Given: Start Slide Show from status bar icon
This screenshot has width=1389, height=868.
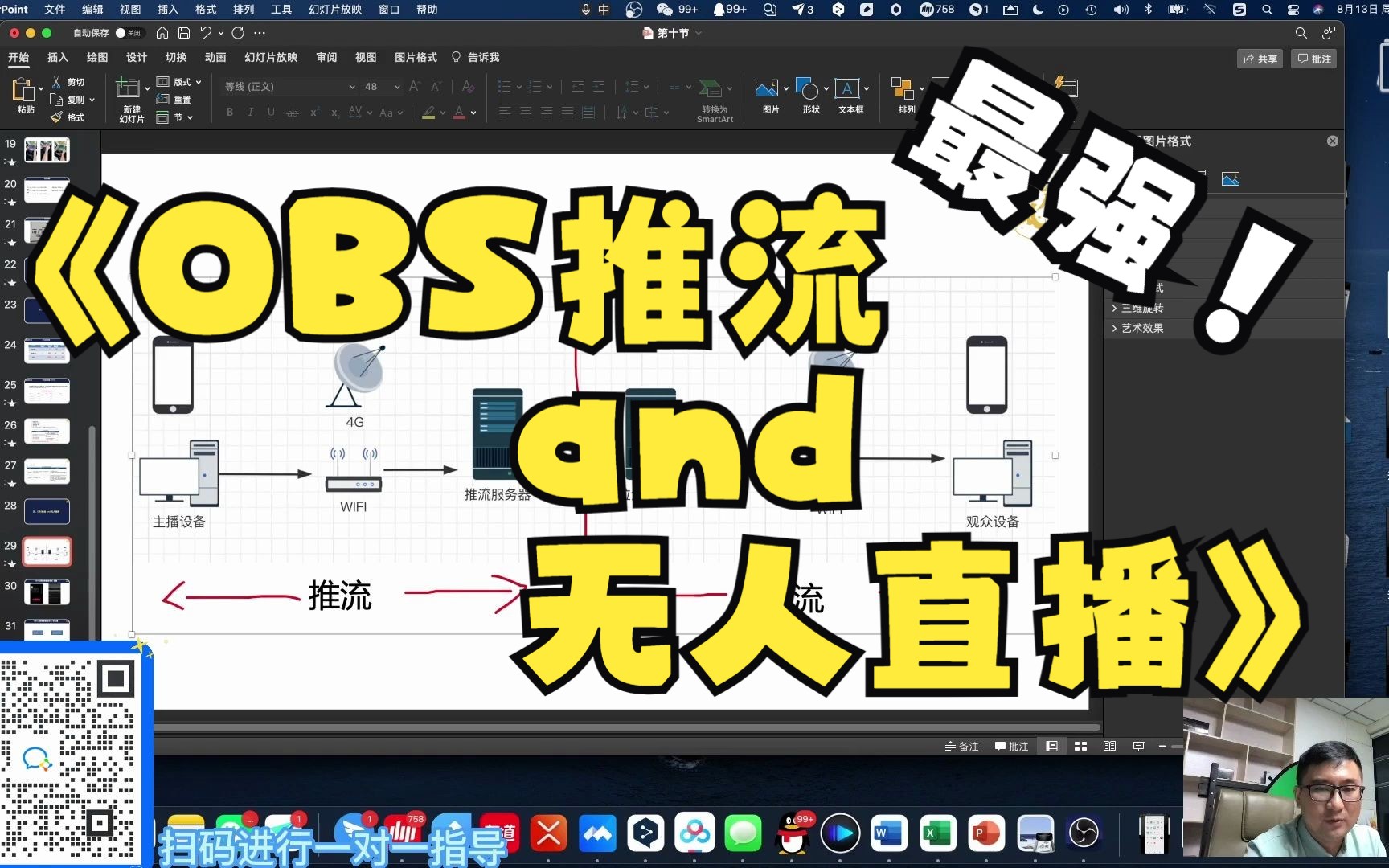Looking at the screenshot, I should click(x=1138, y=747).
